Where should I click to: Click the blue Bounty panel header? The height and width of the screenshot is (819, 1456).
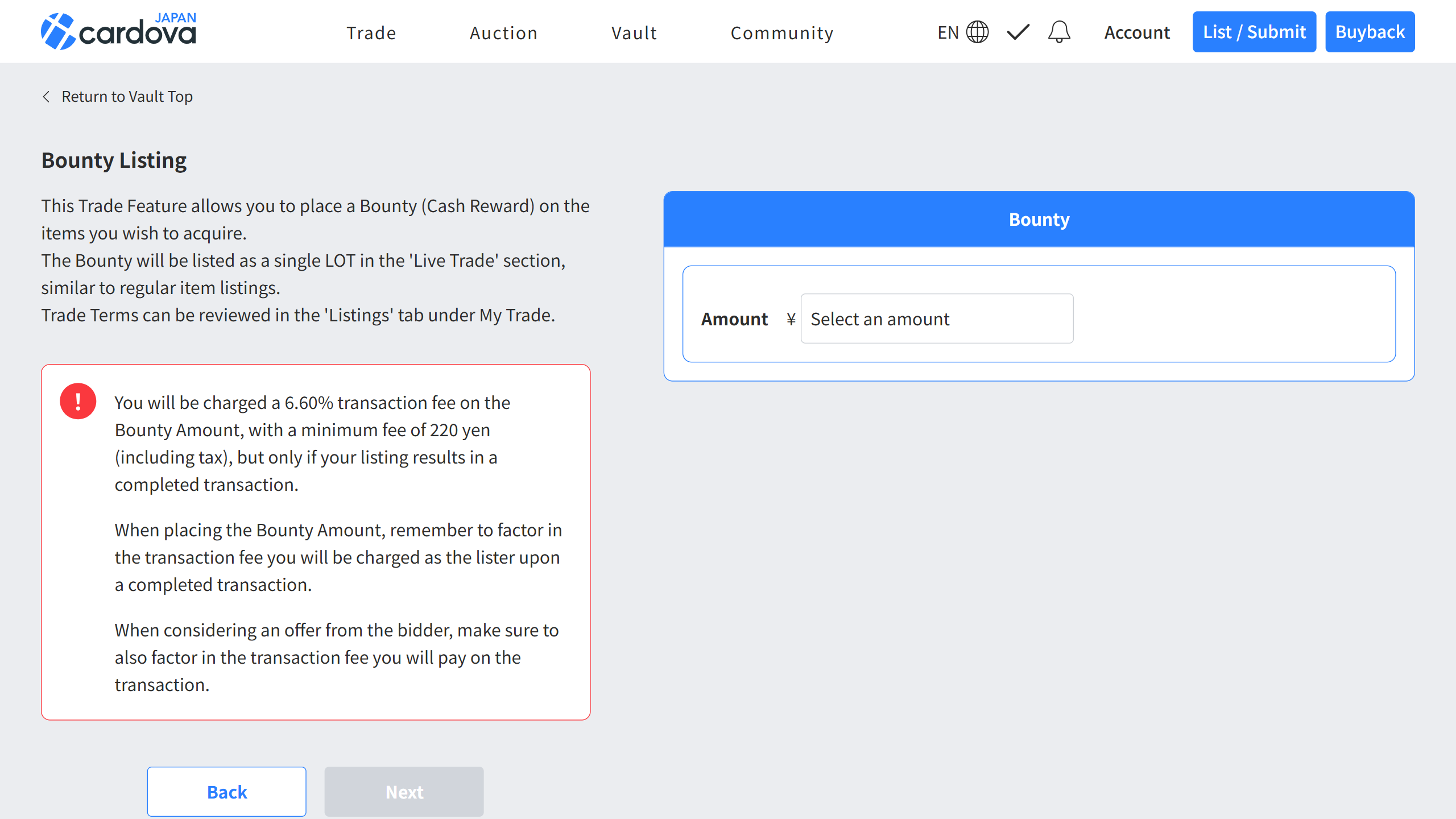pyautogui.click(x=1039, y=220)
